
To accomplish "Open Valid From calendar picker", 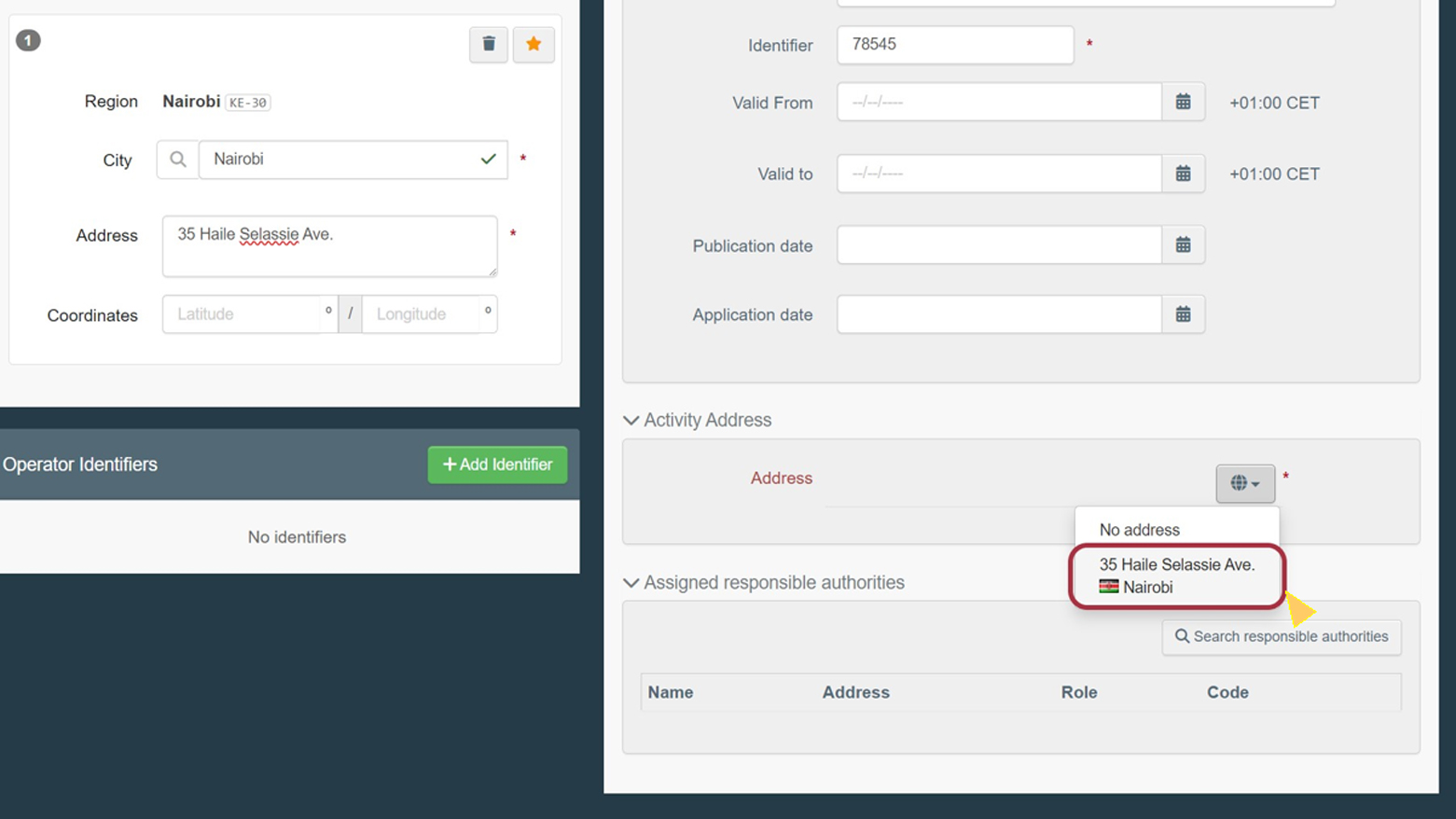I will click(1183, 103).
